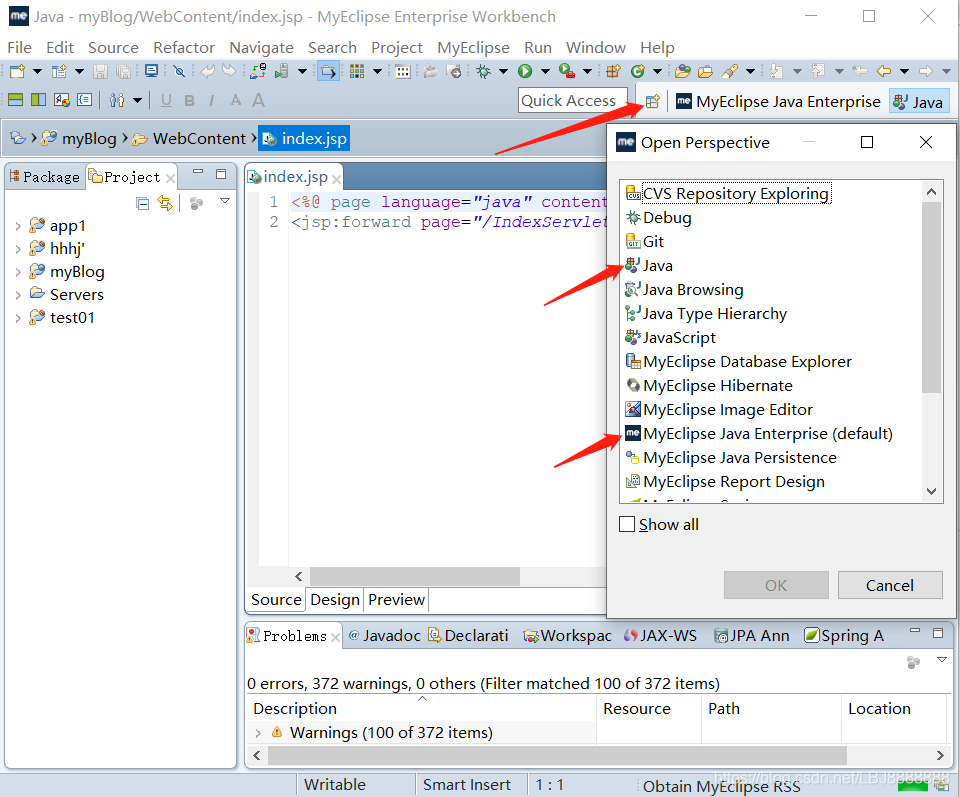Toggle the Show all checkbox
Viewport: 960px width, 797px height.
click(x=627, y=524)
